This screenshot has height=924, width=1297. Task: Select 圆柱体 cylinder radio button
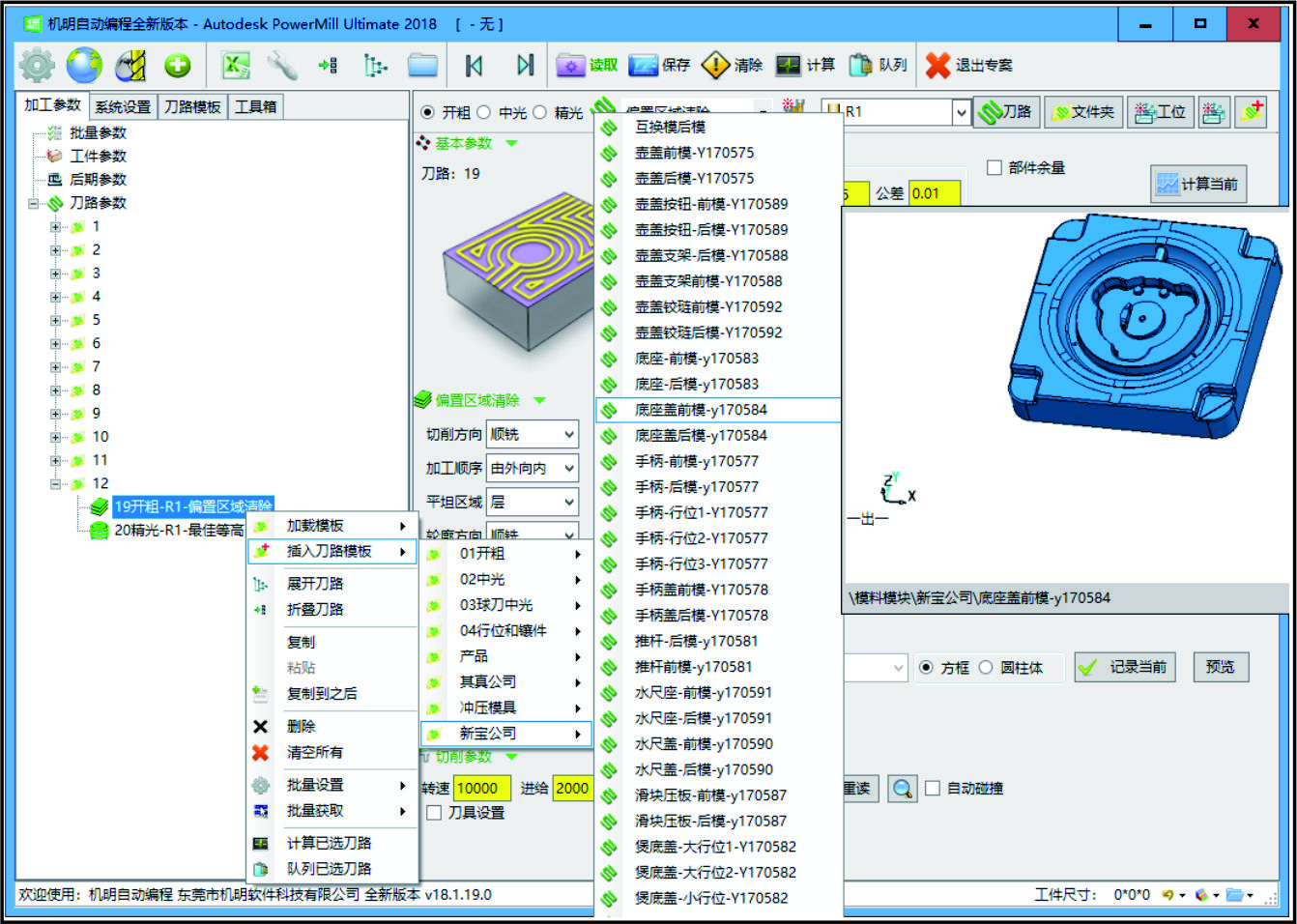(x=986, y=668)
